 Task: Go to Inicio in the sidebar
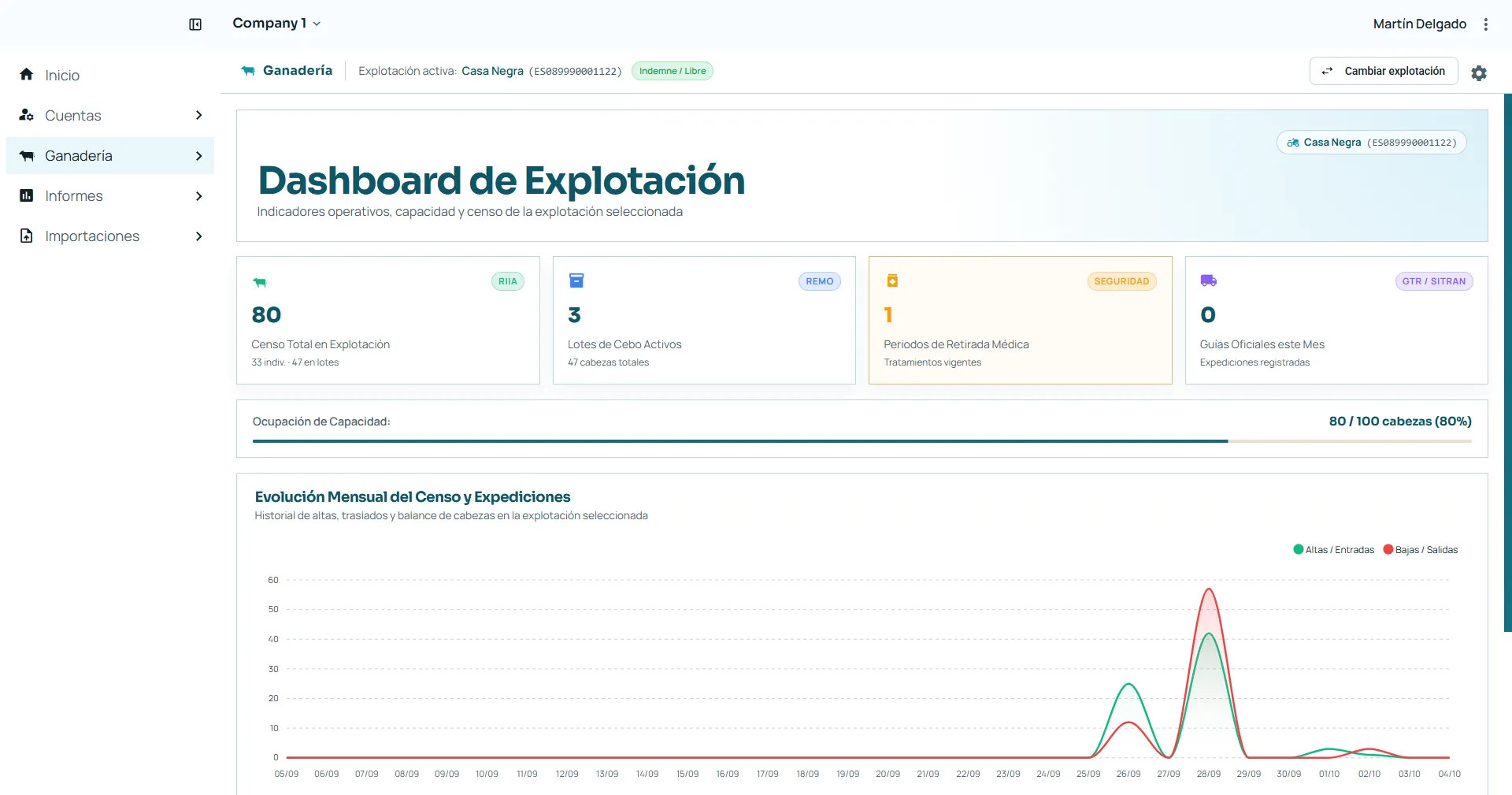110,75
